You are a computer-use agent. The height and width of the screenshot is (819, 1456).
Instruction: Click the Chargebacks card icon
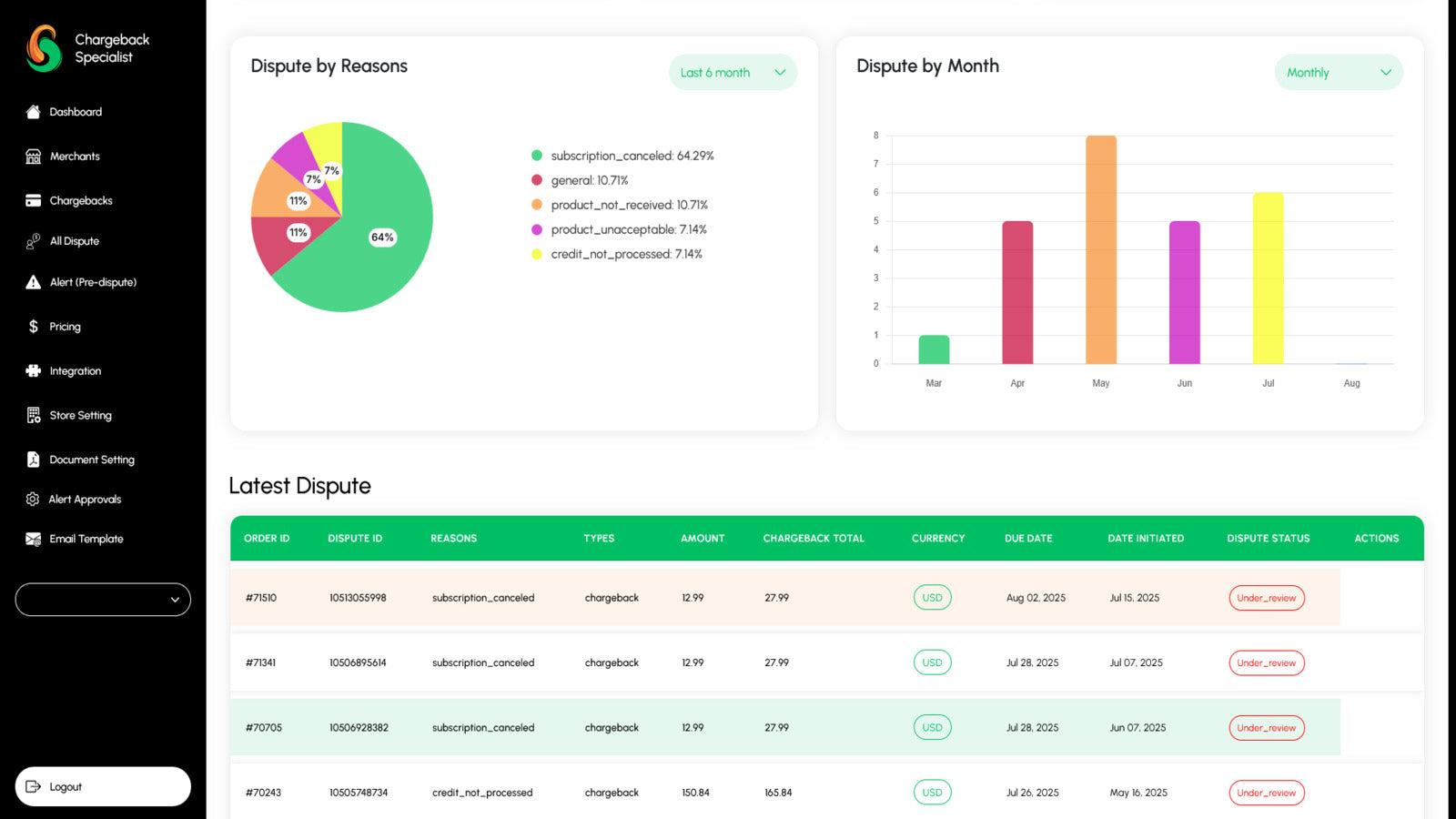(34, 200)
